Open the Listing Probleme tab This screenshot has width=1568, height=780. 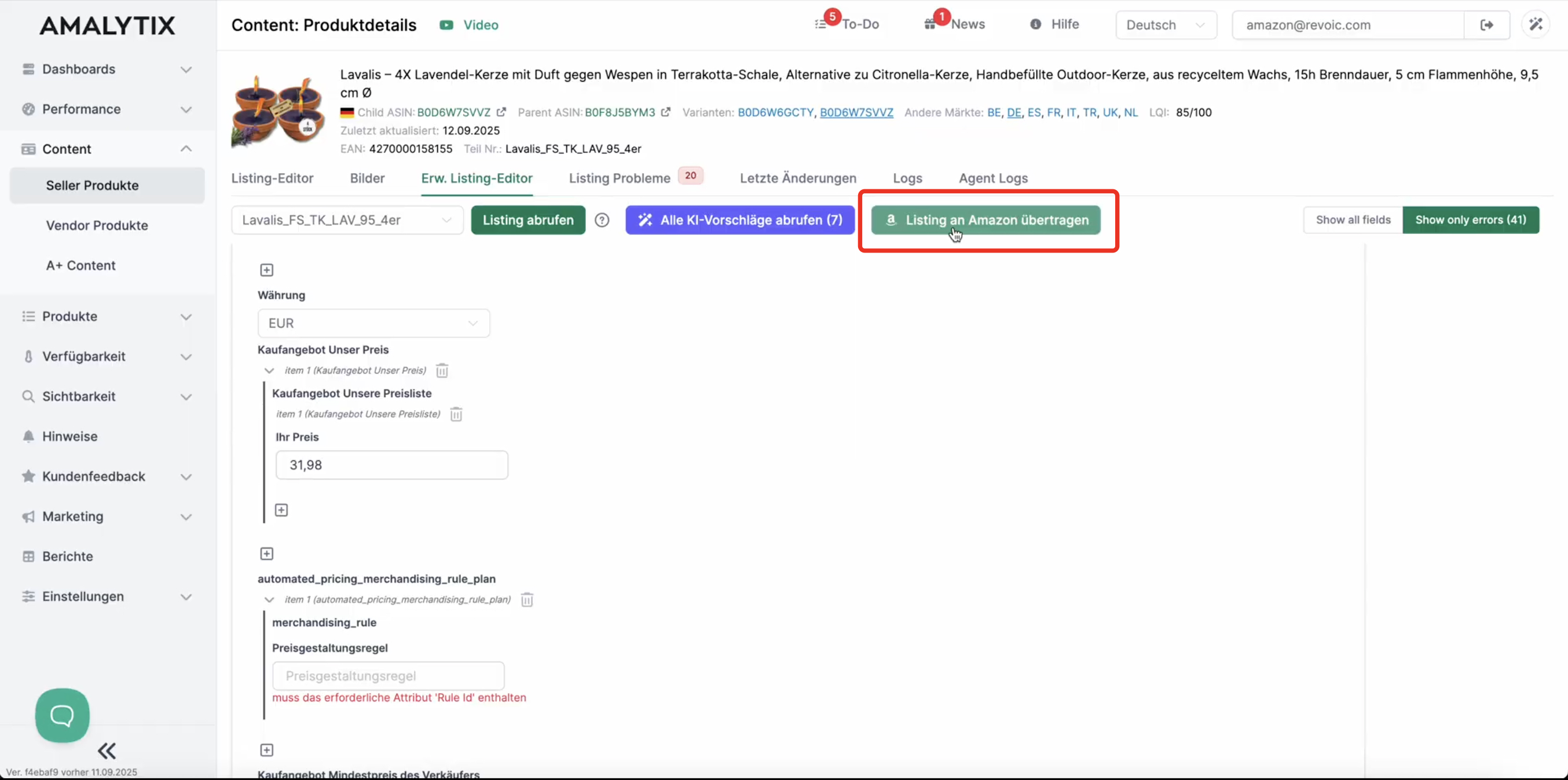[619, 178]
